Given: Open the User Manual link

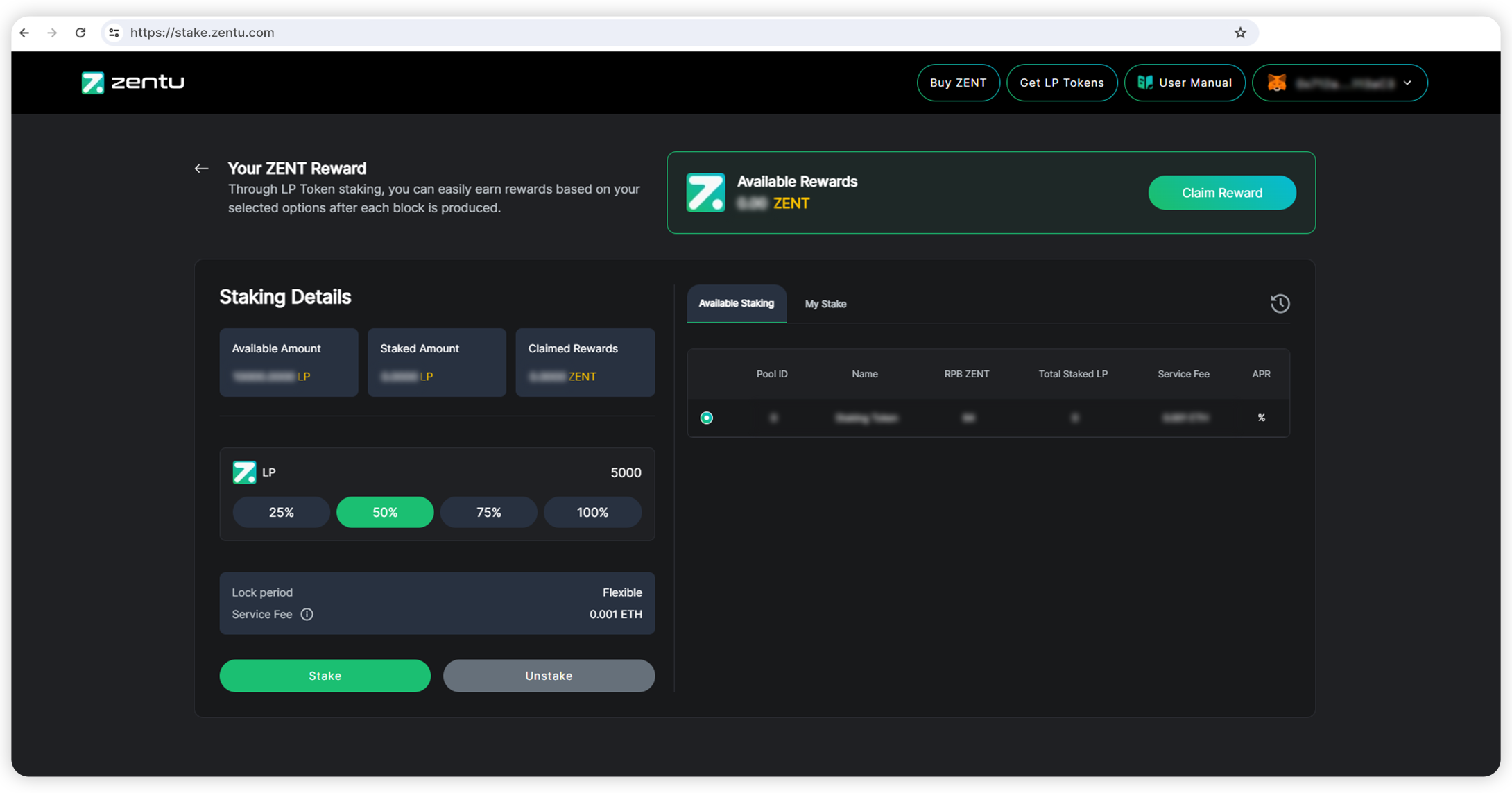Looking at the screenshot, I should [x=1185, y=83].
